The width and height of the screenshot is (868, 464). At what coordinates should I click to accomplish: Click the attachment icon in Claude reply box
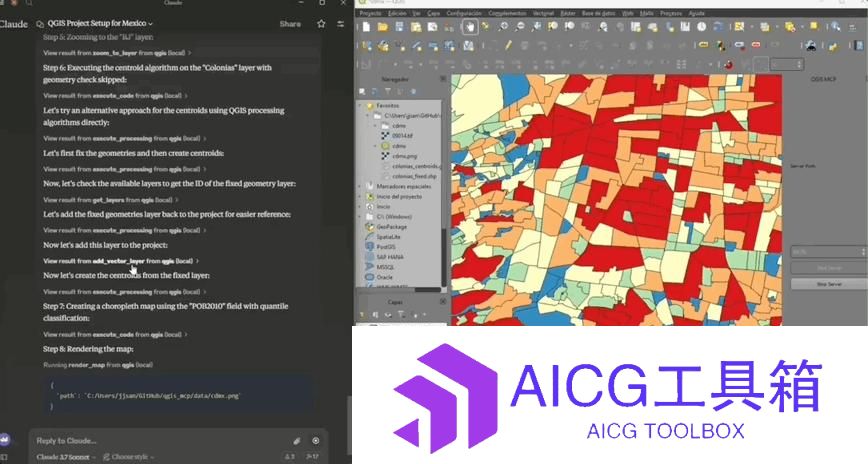click(x=297, y=441)
